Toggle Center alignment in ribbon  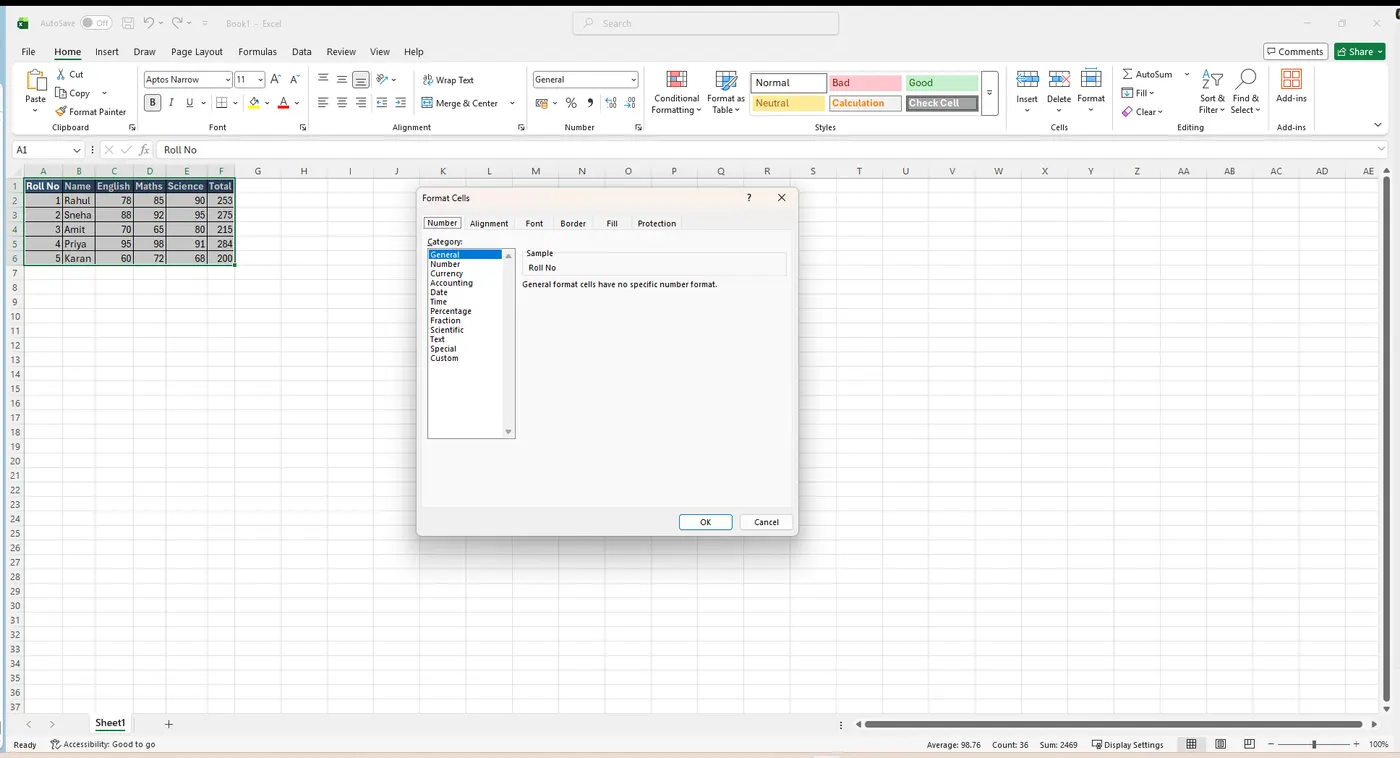tap(342, 103)
